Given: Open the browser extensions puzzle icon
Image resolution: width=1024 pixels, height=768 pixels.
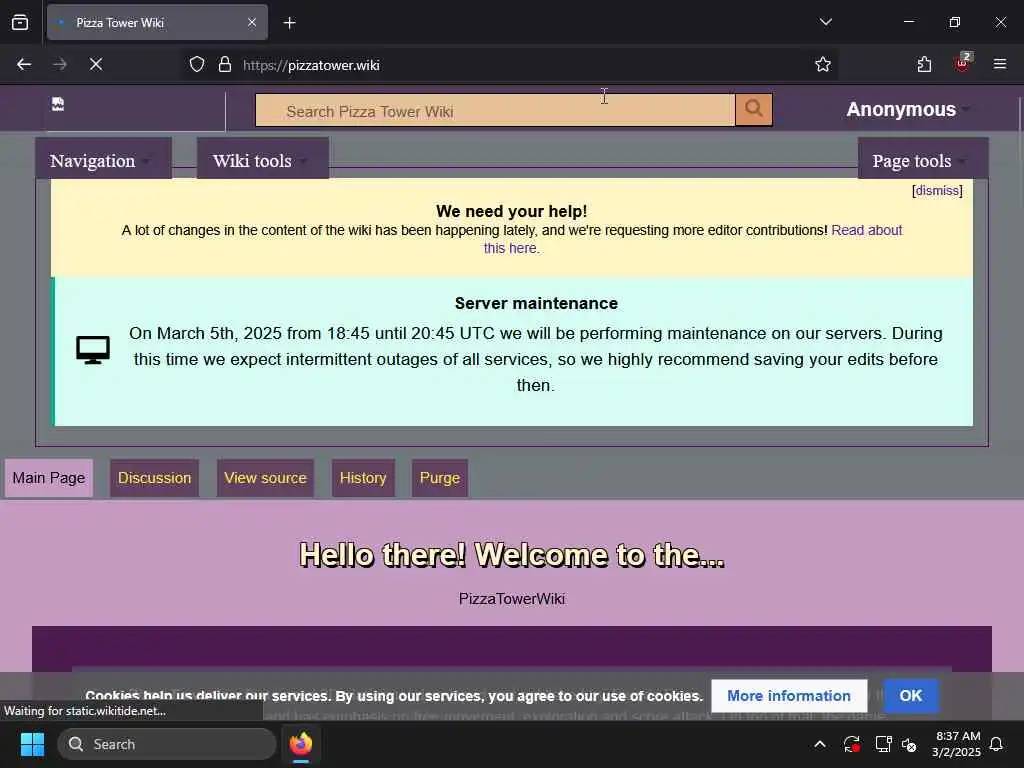Looking at the screenshot, I should coord(924,64).
